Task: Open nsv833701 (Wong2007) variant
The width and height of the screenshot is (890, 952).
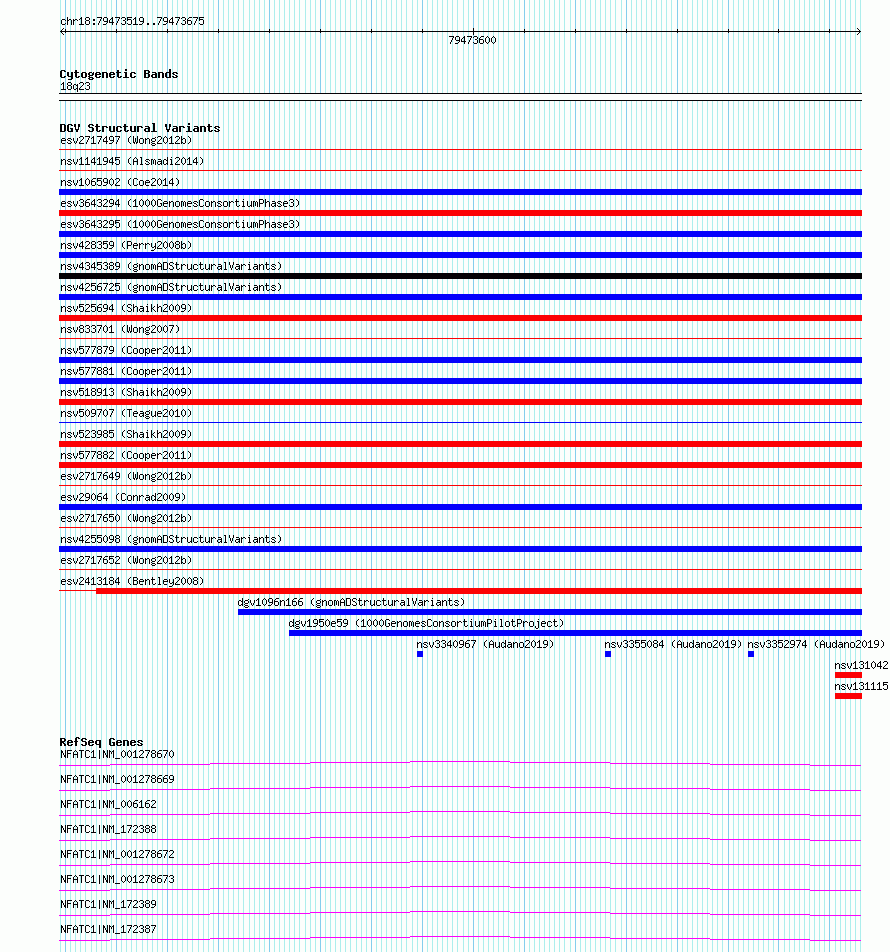Action: 120,330
